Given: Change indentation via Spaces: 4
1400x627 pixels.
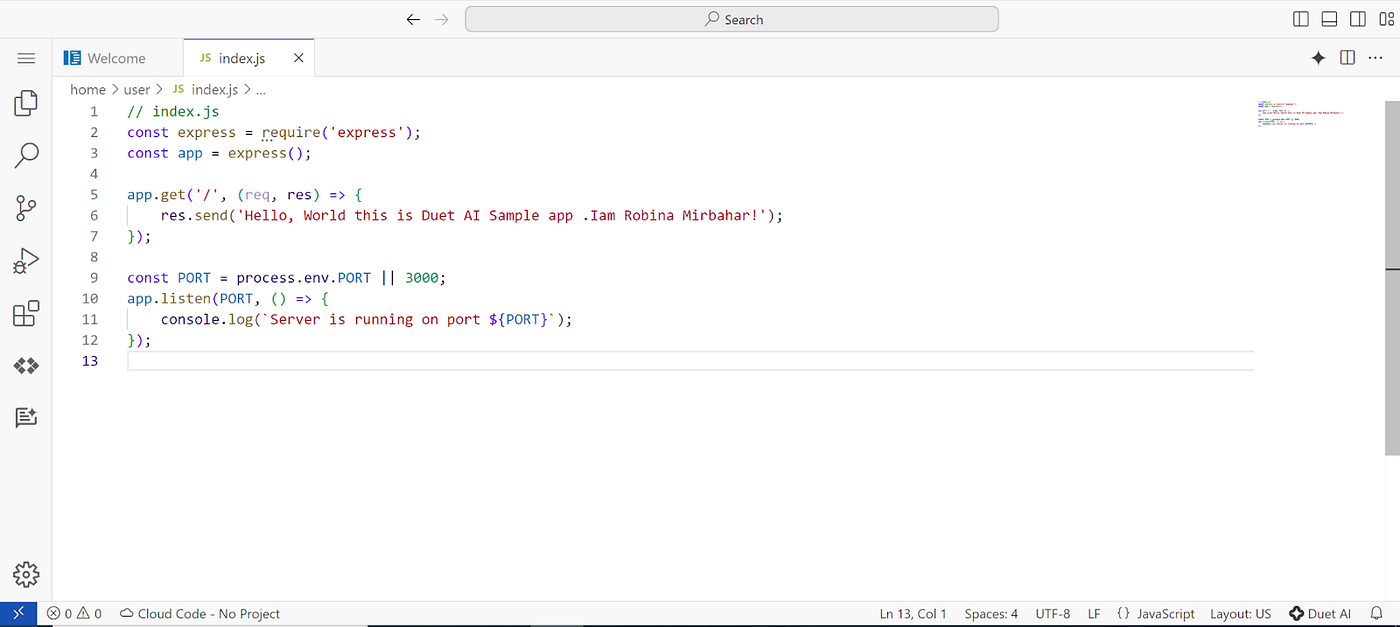Looking at the screenshot, I should pyautogui.click(x=991, y=613).
